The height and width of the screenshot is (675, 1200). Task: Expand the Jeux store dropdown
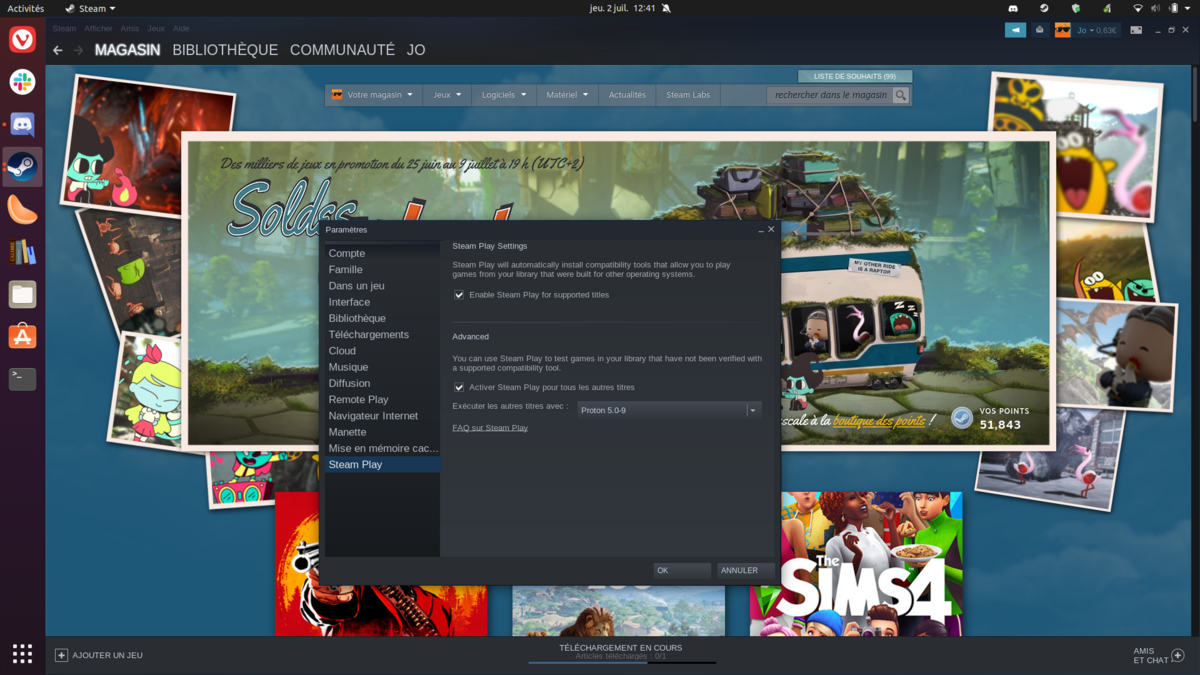[447, 95]
